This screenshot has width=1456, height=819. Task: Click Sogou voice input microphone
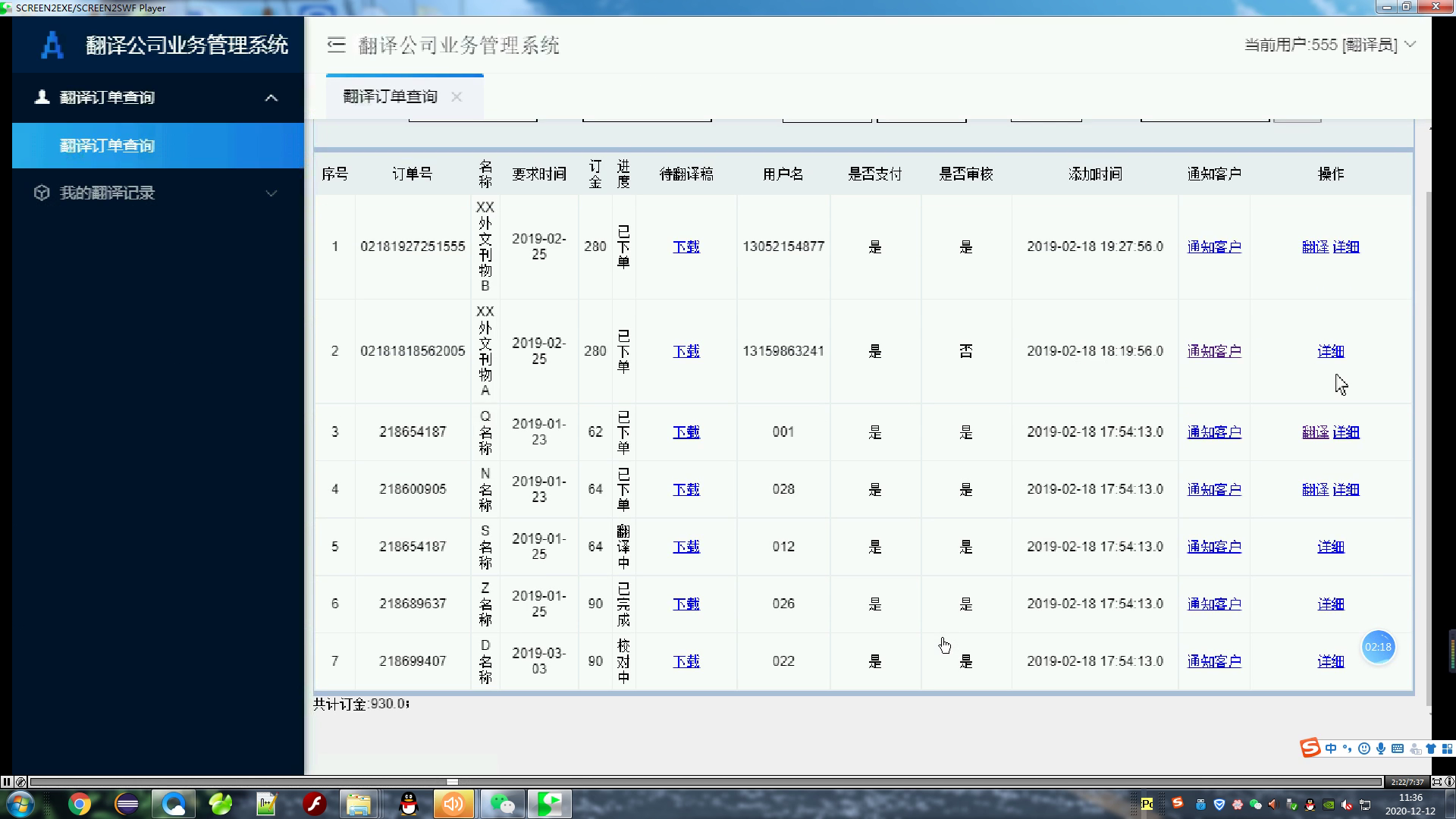click(1381, 748)
